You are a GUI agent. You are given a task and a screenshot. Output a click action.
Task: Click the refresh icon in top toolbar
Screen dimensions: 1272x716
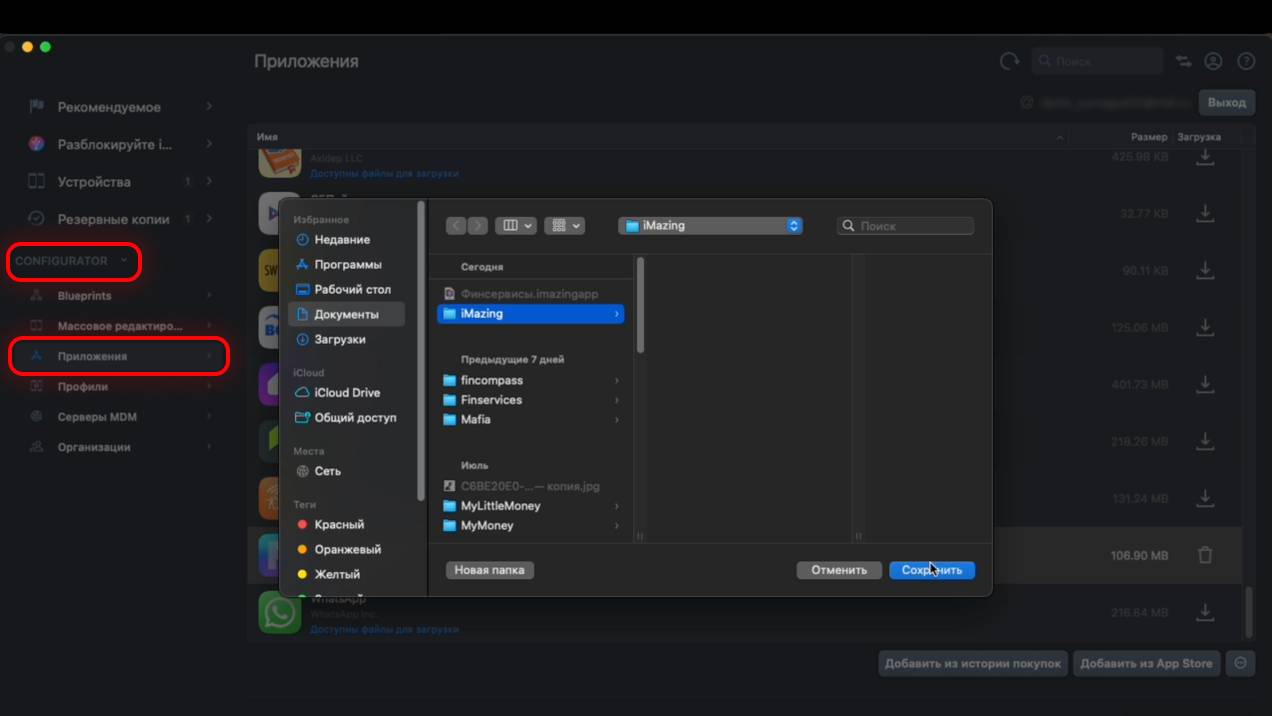pyautogui.click(x=1009, y=62)
